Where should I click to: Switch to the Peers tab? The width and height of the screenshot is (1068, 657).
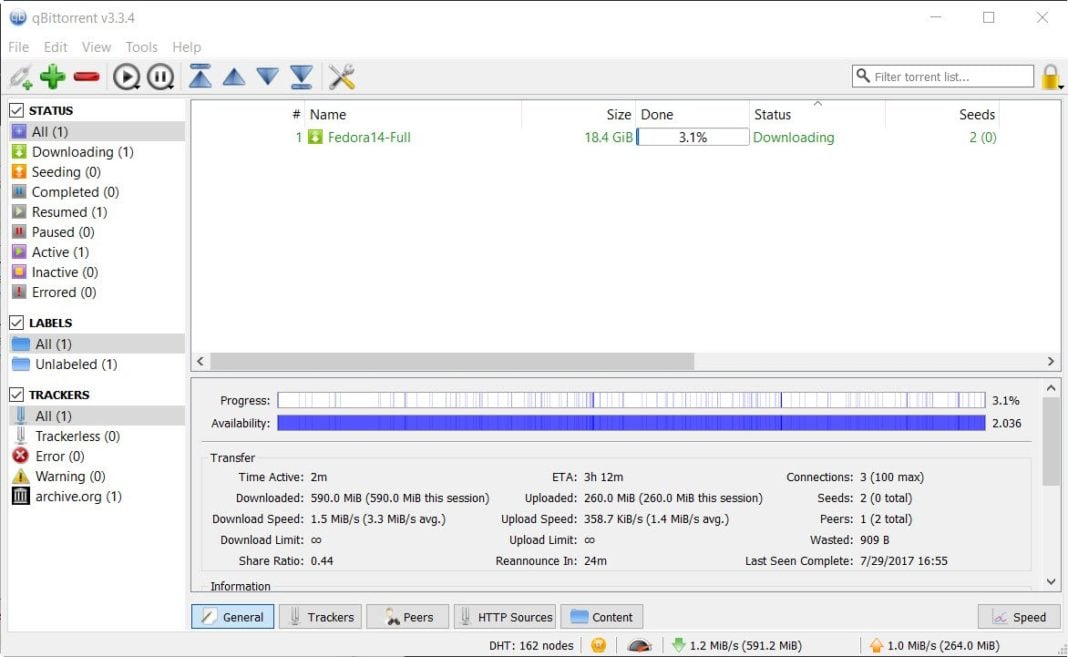[x=407, y=616]
